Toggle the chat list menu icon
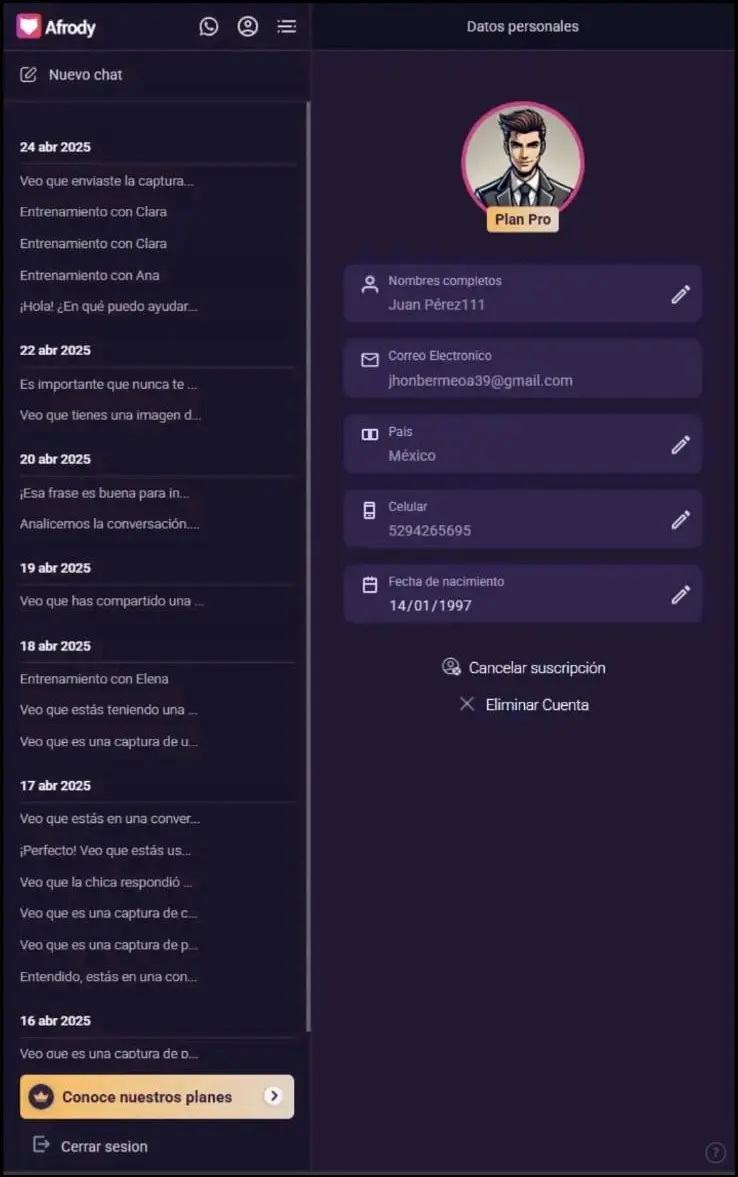 pyautogui.click(x=287, y=27)
